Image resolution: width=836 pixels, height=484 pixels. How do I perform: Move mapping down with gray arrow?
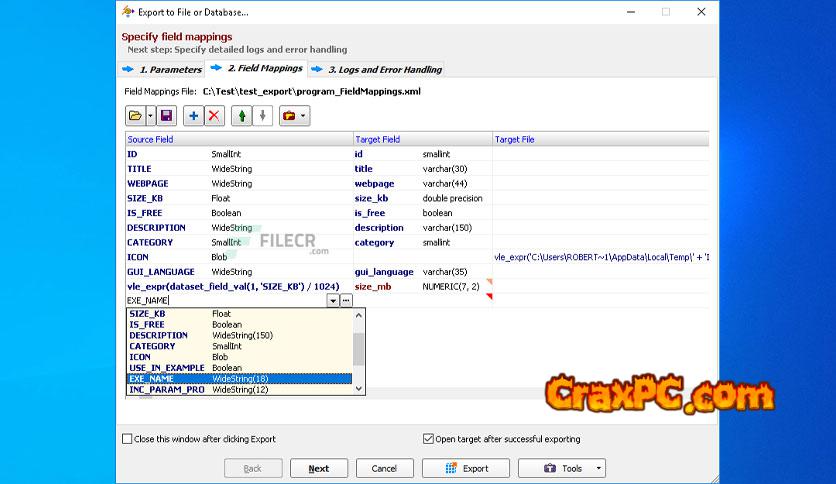262,116
